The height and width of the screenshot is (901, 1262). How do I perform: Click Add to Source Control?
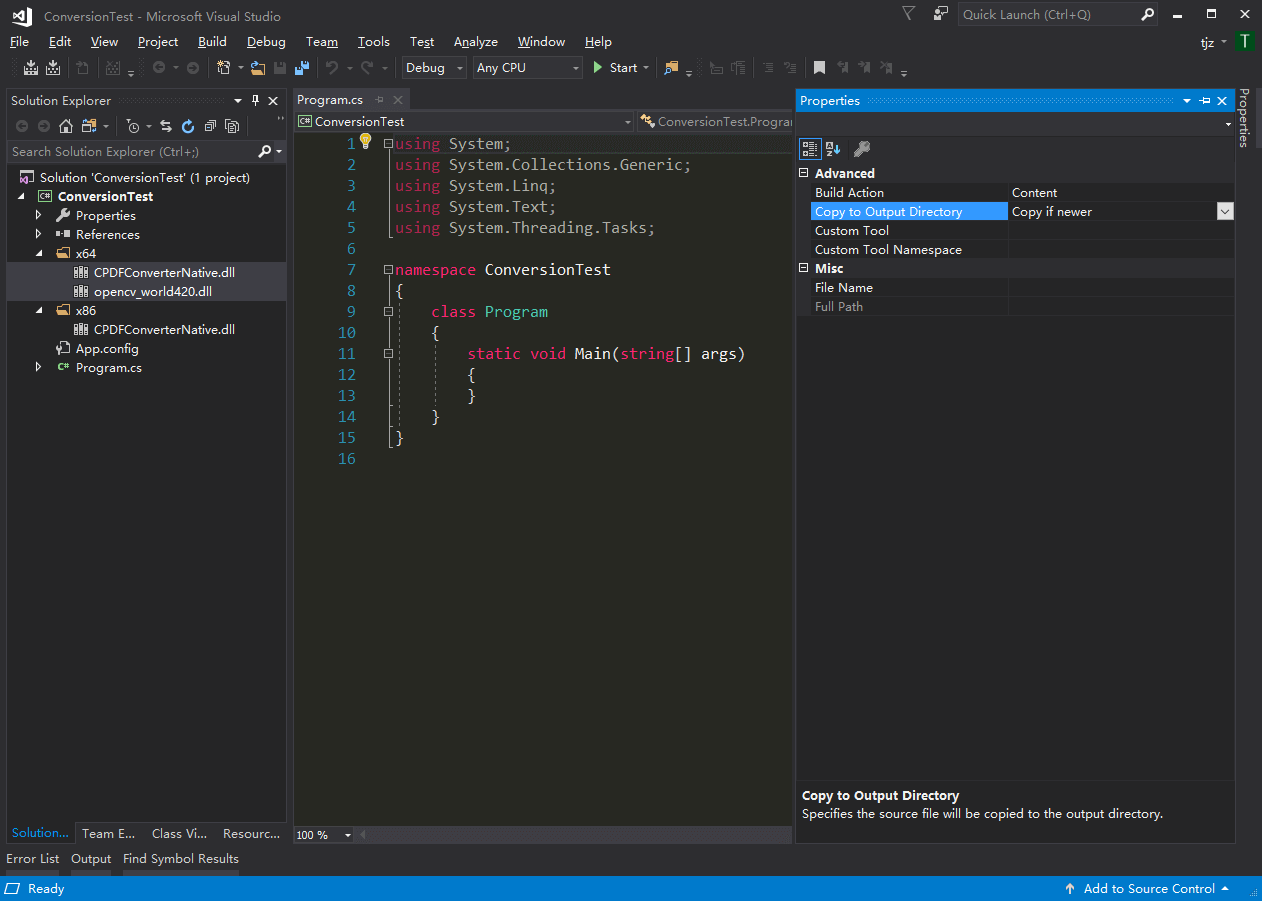1149,889
